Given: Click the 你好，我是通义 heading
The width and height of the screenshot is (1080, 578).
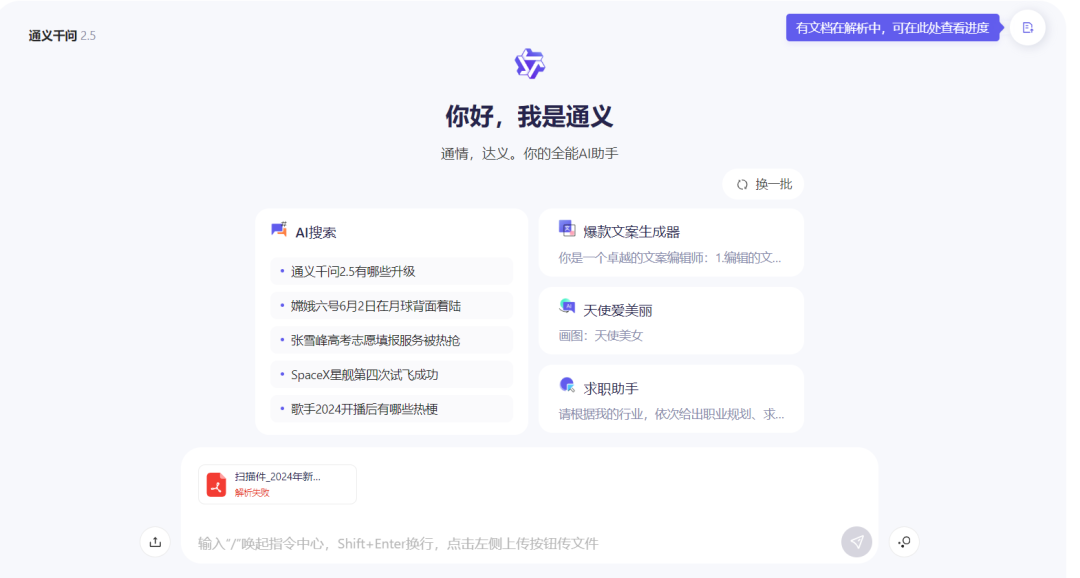Looking at the screenshot, I should (529, 116).
